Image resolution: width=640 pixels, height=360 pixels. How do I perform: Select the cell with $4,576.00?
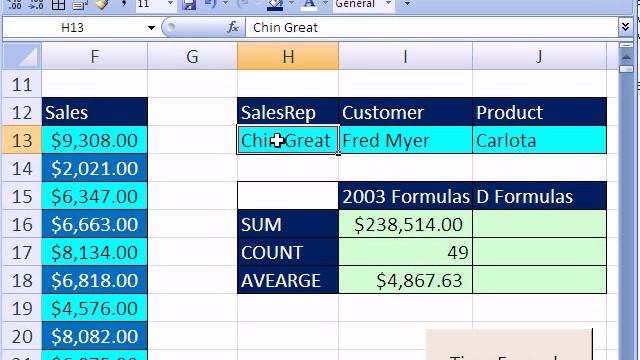coord(95,308)
